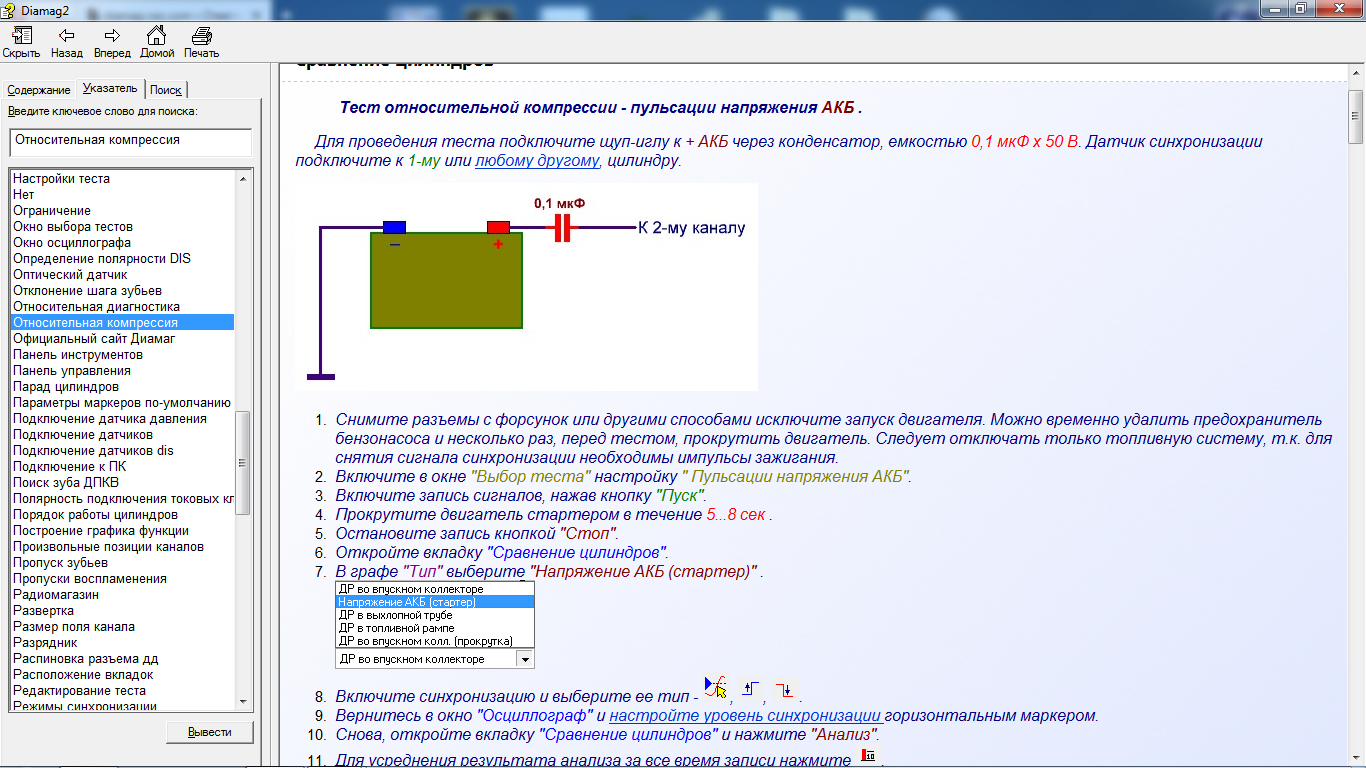This screenshot has width=1366, height=768.
Task: Select index entry 'Параметры маркеров по-умолчанию'
Action: 122,403
